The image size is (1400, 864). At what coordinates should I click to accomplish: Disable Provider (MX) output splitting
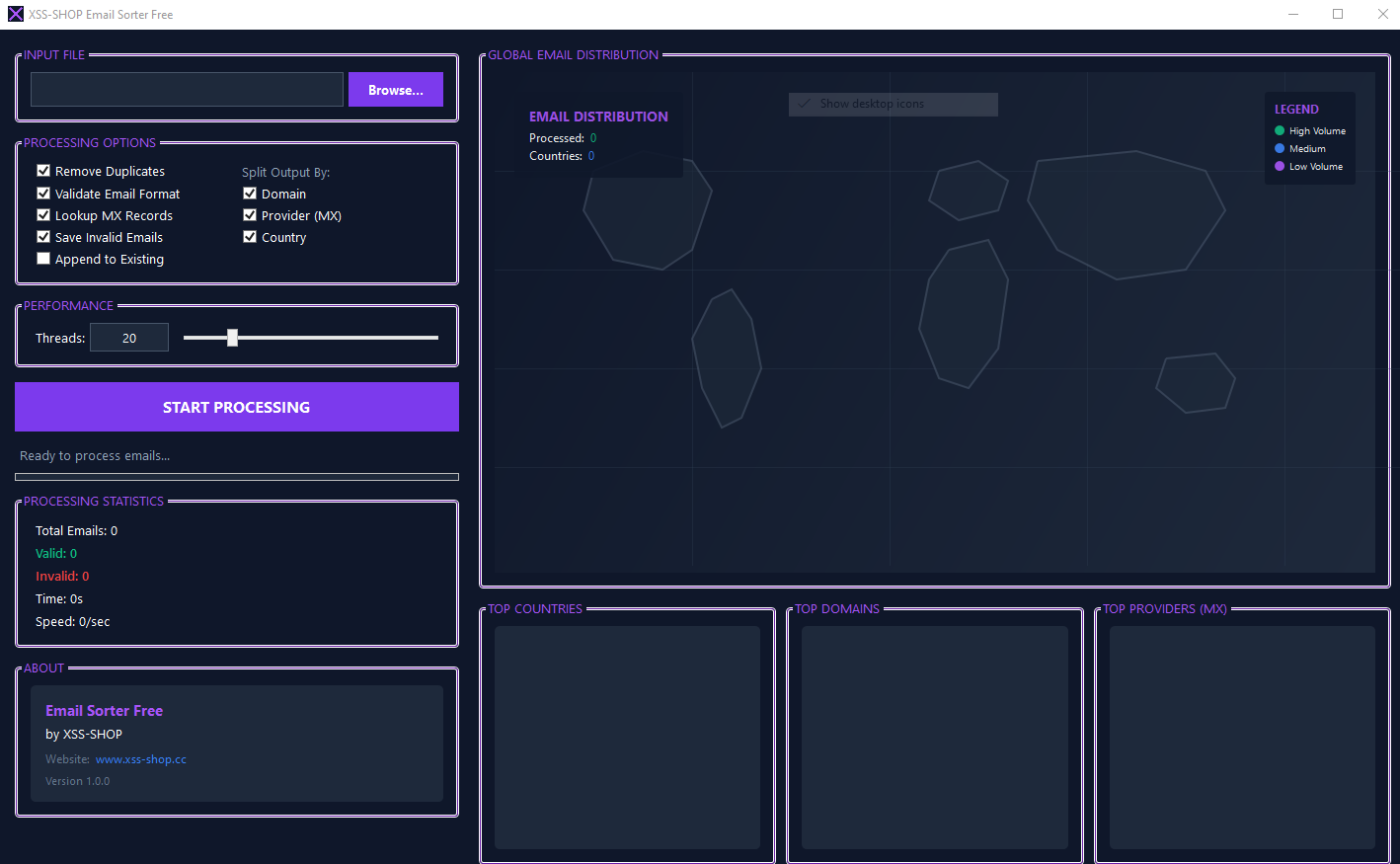(251, 214)
